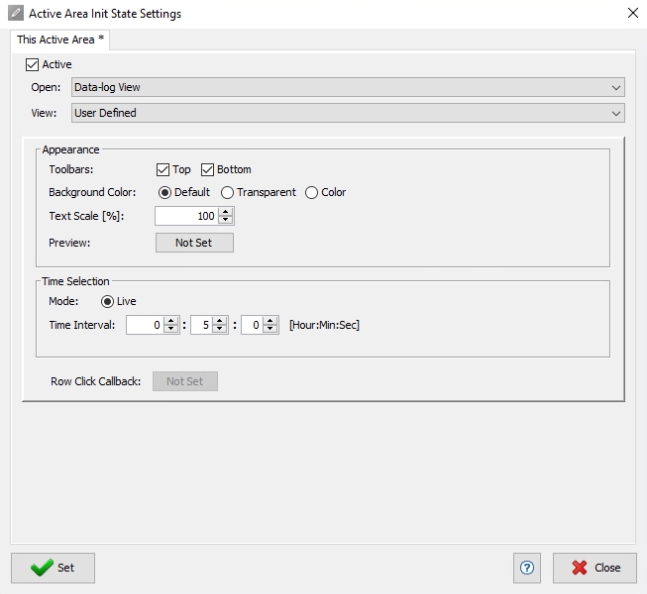Switch to This Active Area tab

pyautogui.click(x=60, y=40)
